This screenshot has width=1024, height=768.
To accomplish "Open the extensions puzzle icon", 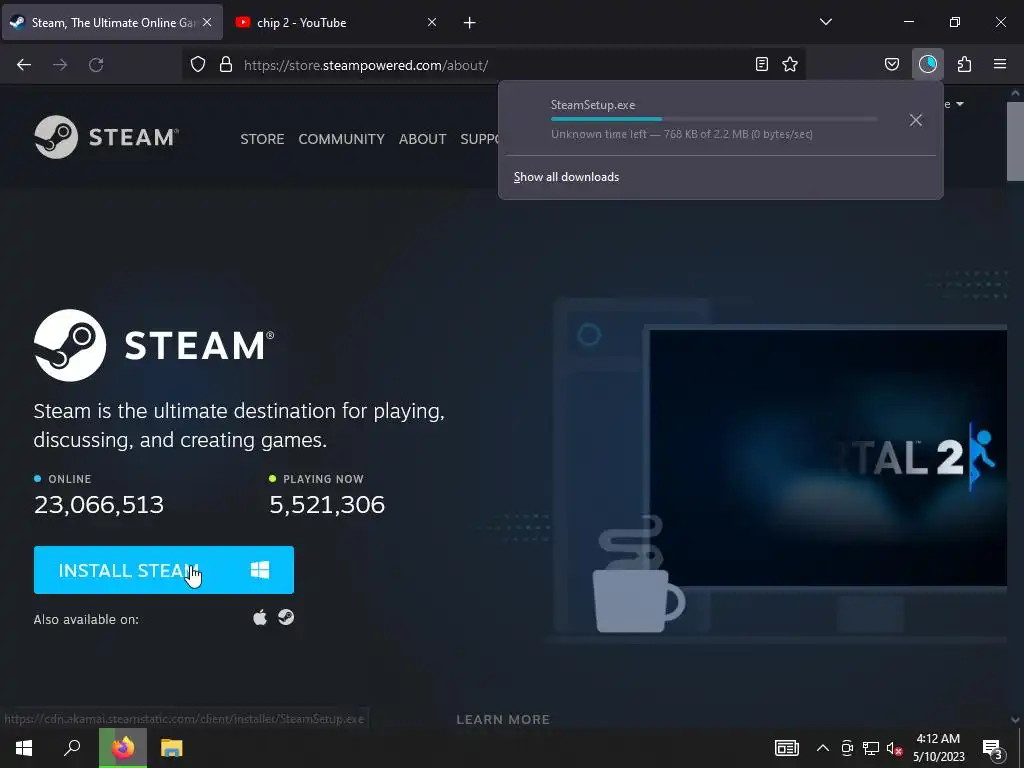I will coord(964,64).
